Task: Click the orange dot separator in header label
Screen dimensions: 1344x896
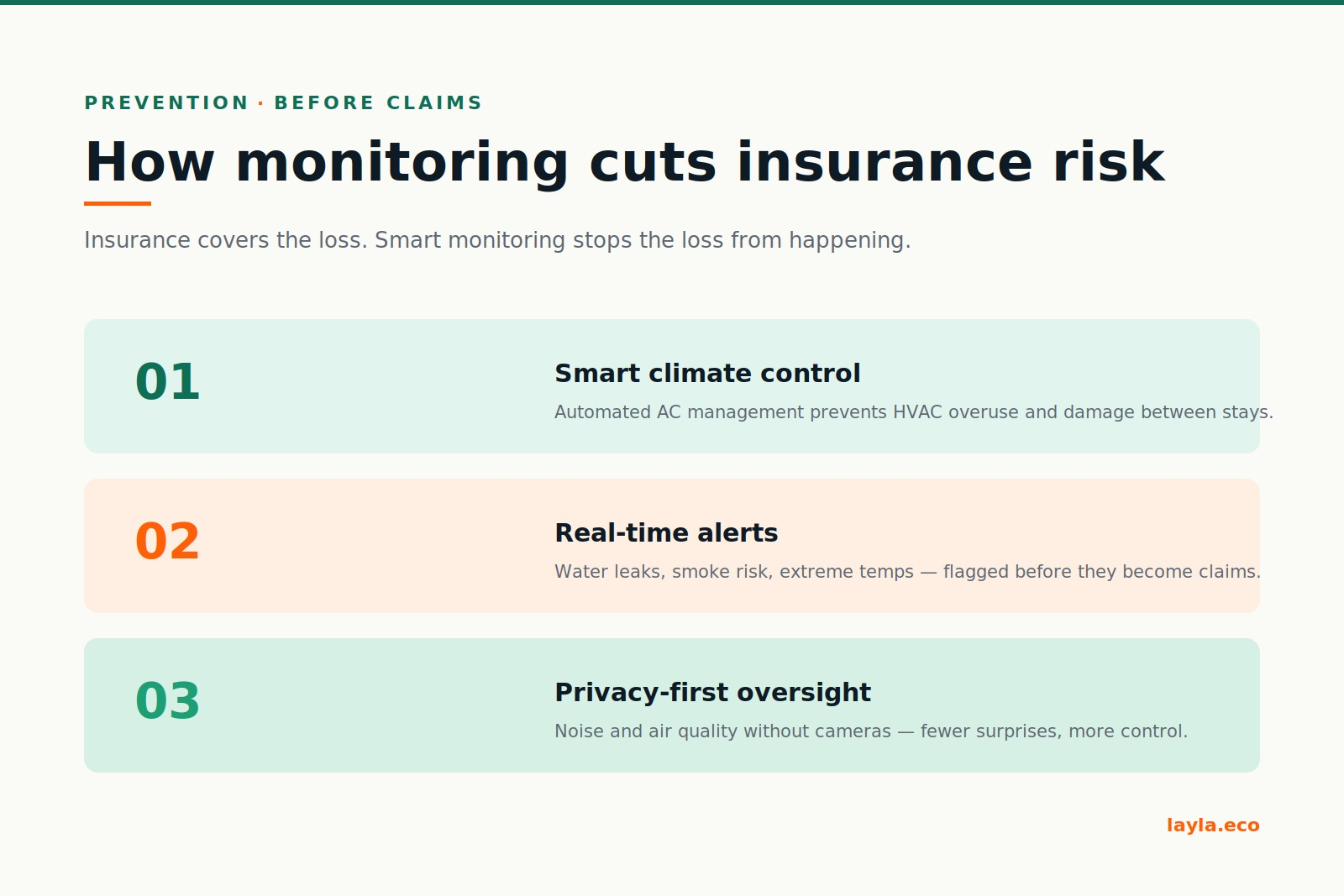Action: (x=261, y=103)
